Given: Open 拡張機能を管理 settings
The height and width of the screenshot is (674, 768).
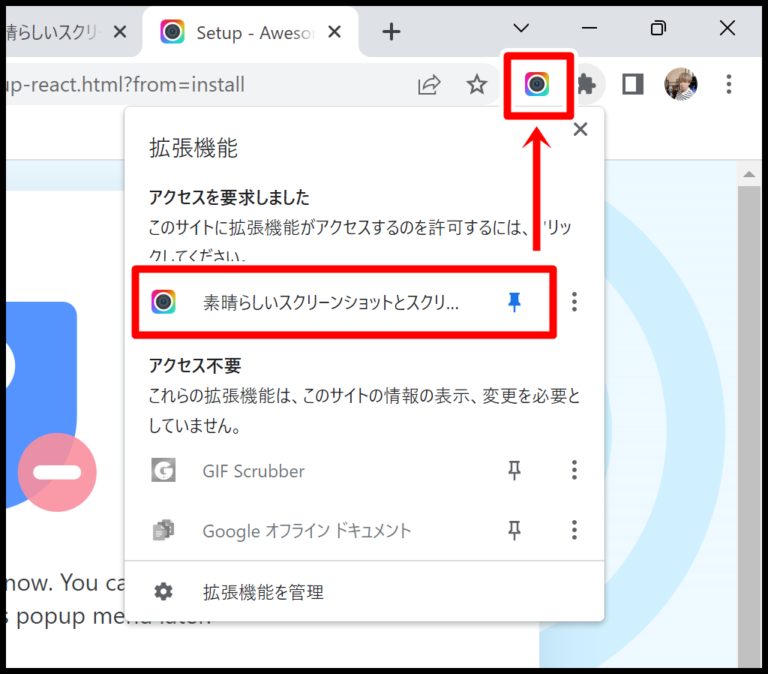Looking at the screenshot, I should (364, 592).
